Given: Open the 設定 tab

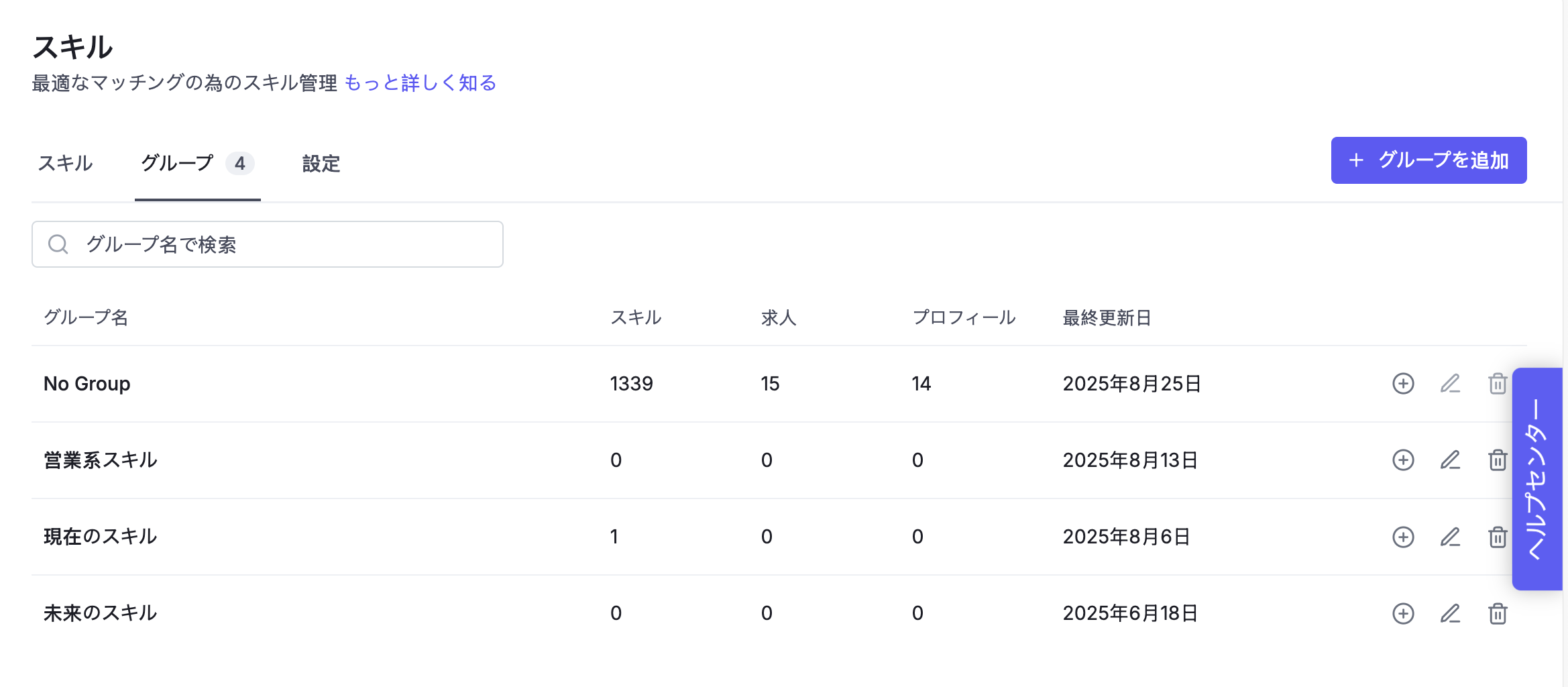Looking at the screenshot, I should coord(321,163).
